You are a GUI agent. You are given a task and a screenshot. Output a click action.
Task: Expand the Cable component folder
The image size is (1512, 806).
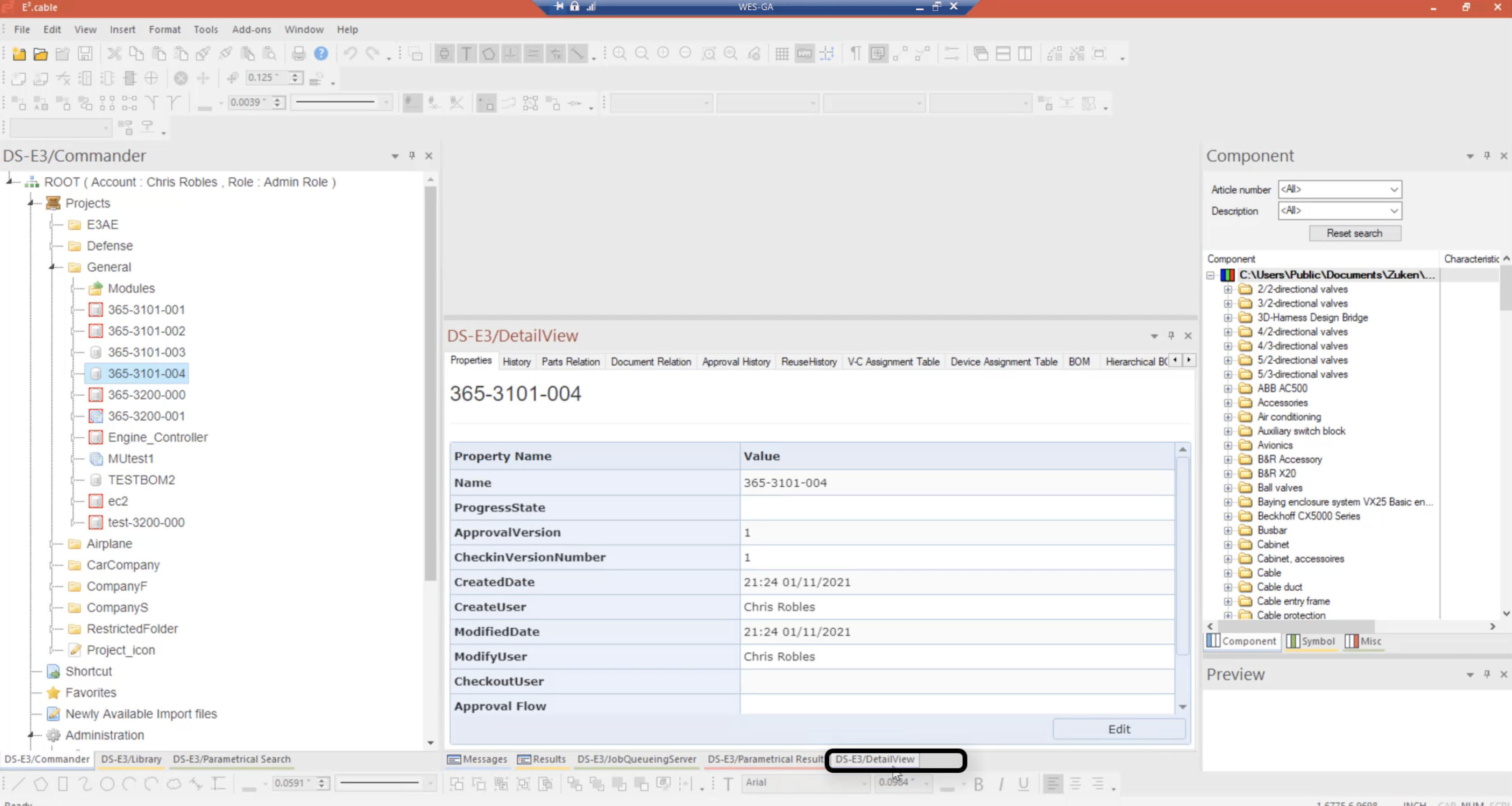pos(1228,572)
